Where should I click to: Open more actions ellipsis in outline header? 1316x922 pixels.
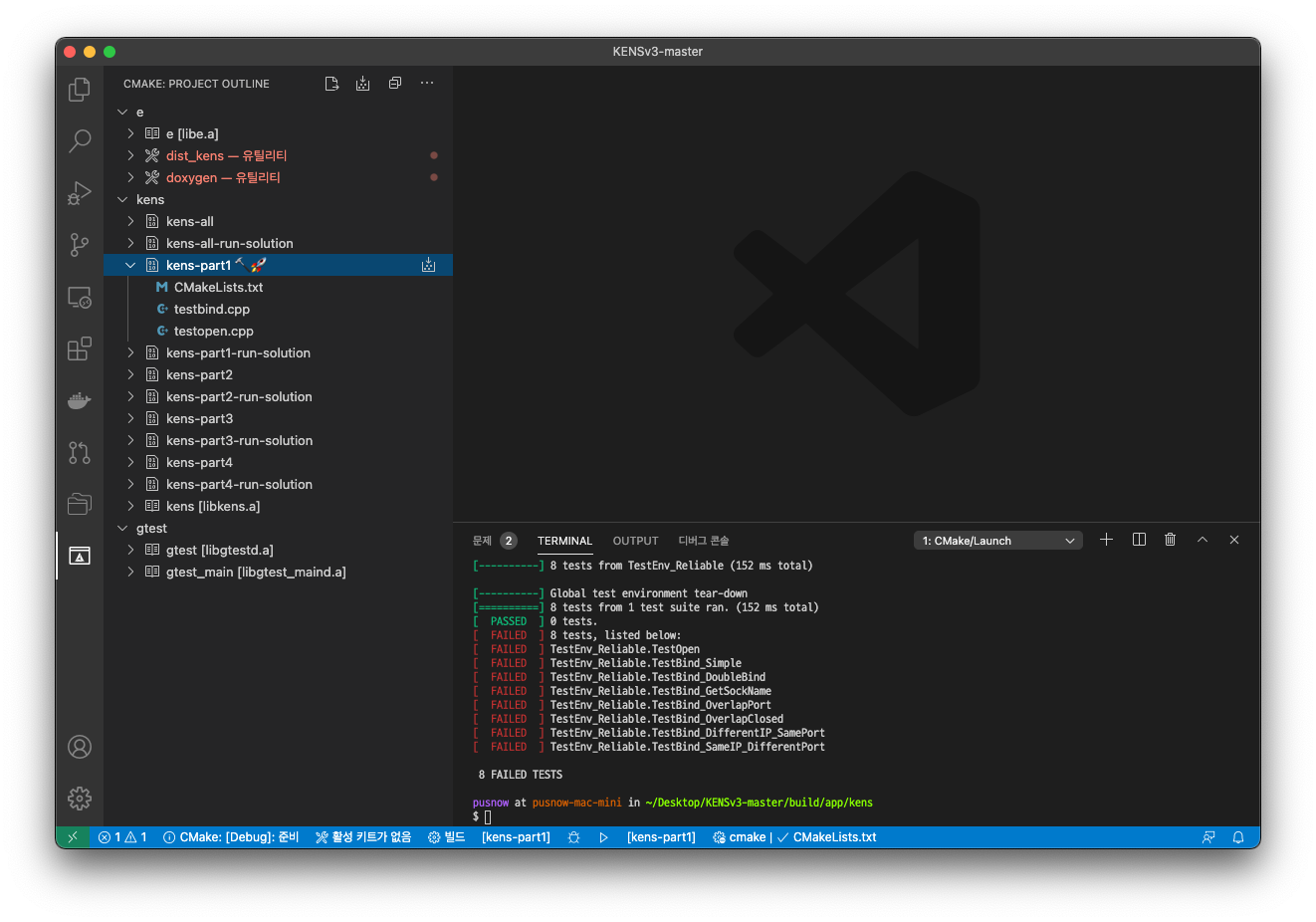pos(427,84)
